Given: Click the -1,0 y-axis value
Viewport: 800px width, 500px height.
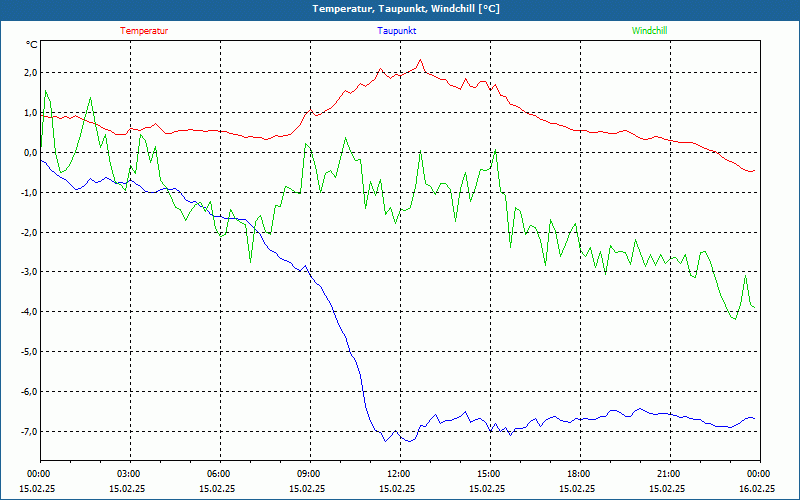Looking at the screenshot, I should (30, 192).
